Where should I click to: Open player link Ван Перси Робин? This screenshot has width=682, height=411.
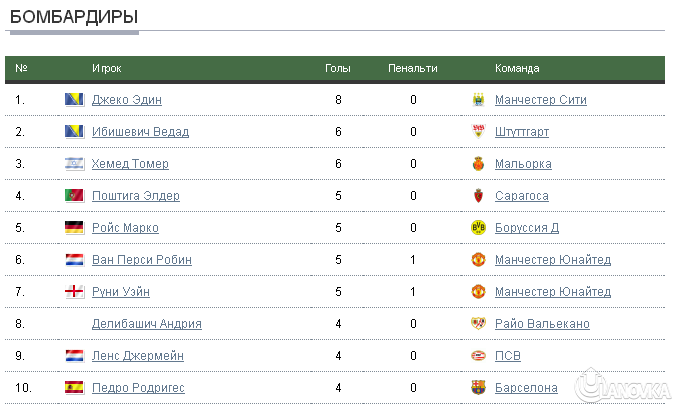(141, 260)
